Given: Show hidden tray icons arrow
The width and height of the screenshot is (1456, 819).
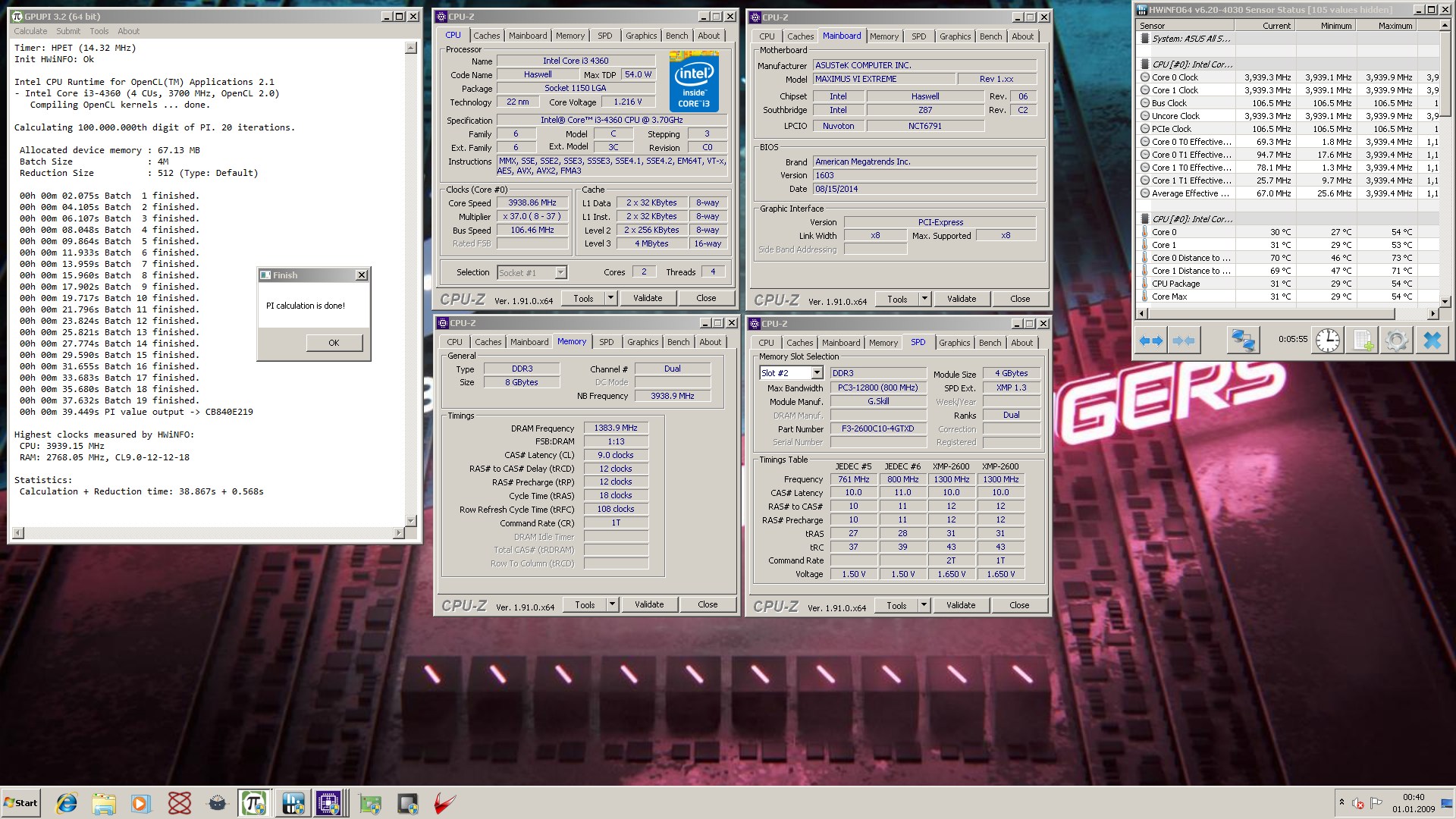Looking at the screenshot, I should pyautogui.click(x=1341, y=803).
